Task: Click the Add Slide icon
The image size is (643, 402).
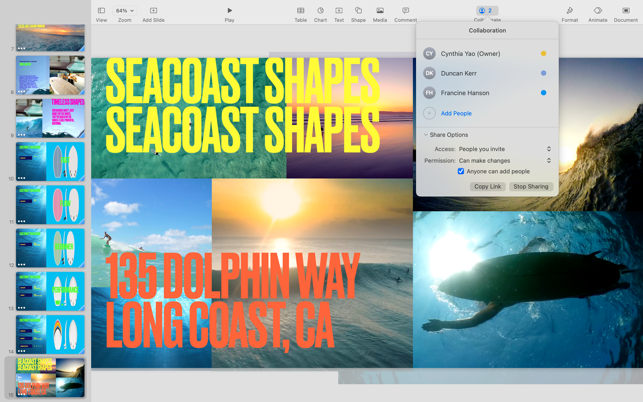Action: tap(153, 10)
